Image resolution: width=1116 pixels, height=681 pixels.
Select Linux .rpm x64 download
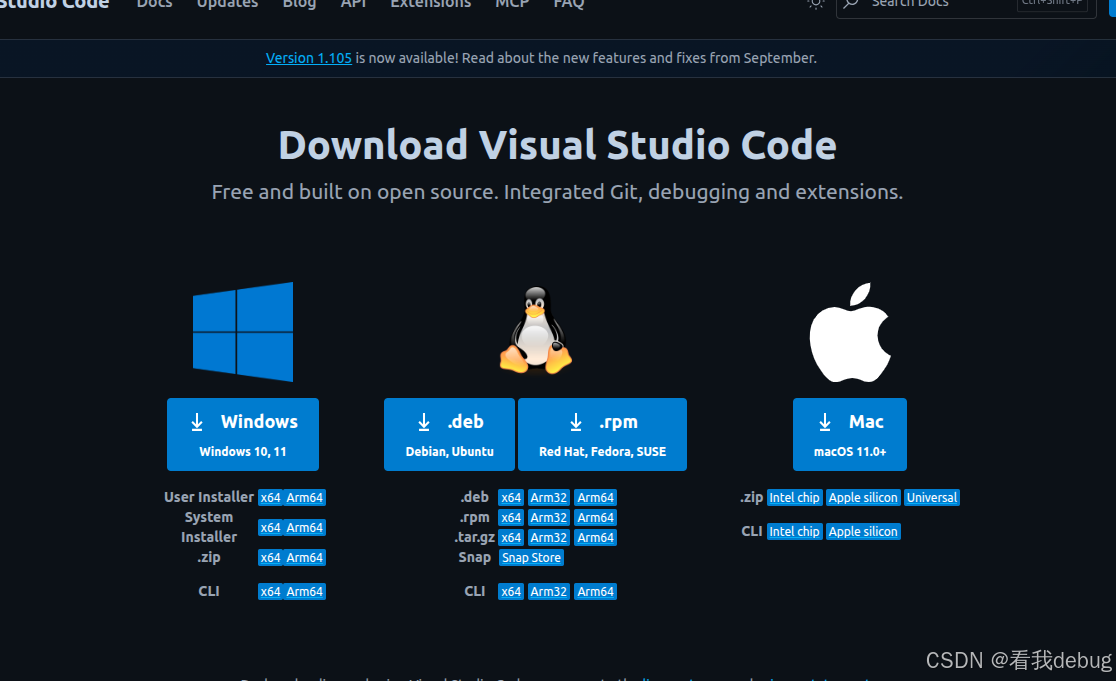pyautogui.click(x=511, y=517)
